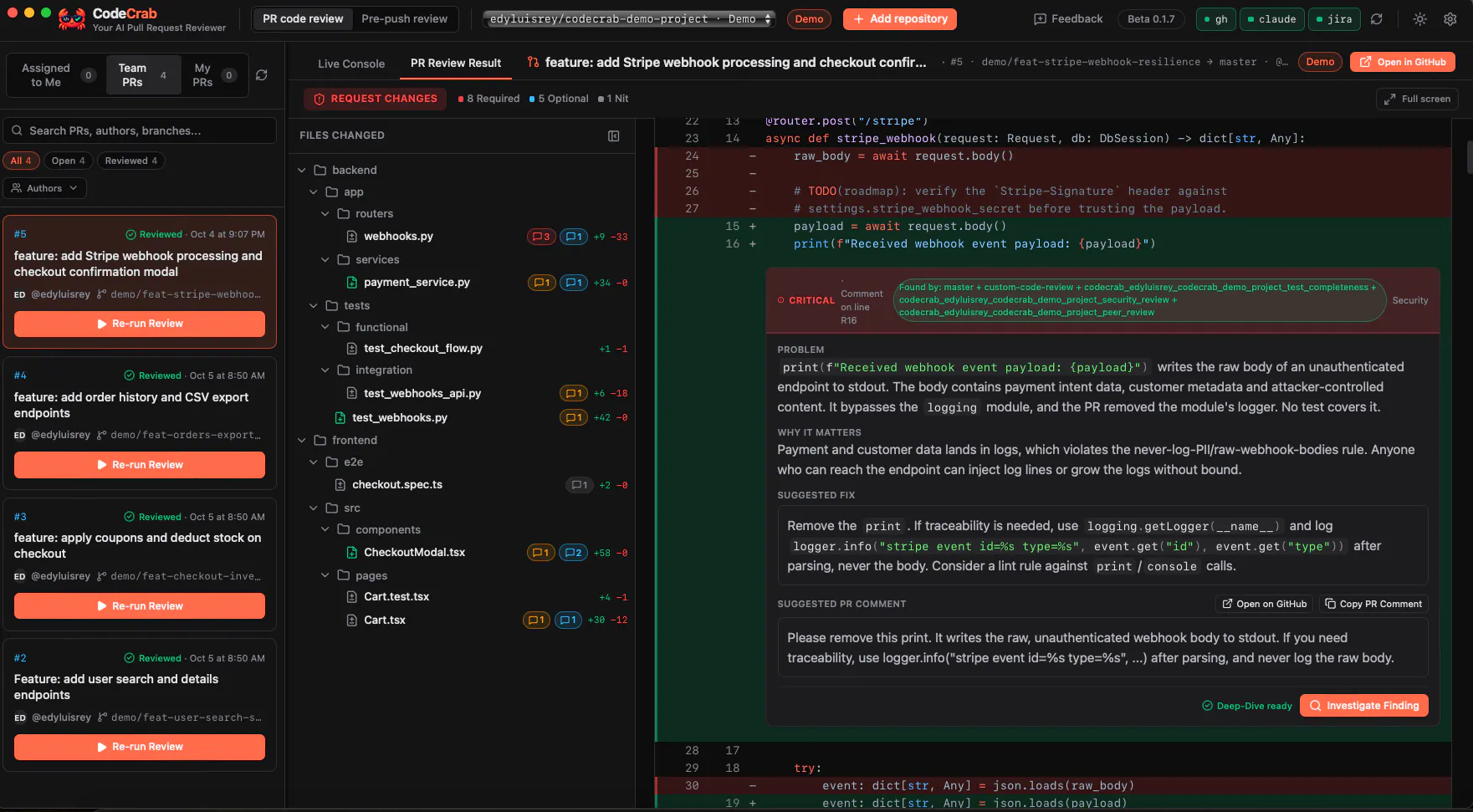1473x812 pixels.
Task: Click comment badge on checkout.spec.ts
Action: 580,485
